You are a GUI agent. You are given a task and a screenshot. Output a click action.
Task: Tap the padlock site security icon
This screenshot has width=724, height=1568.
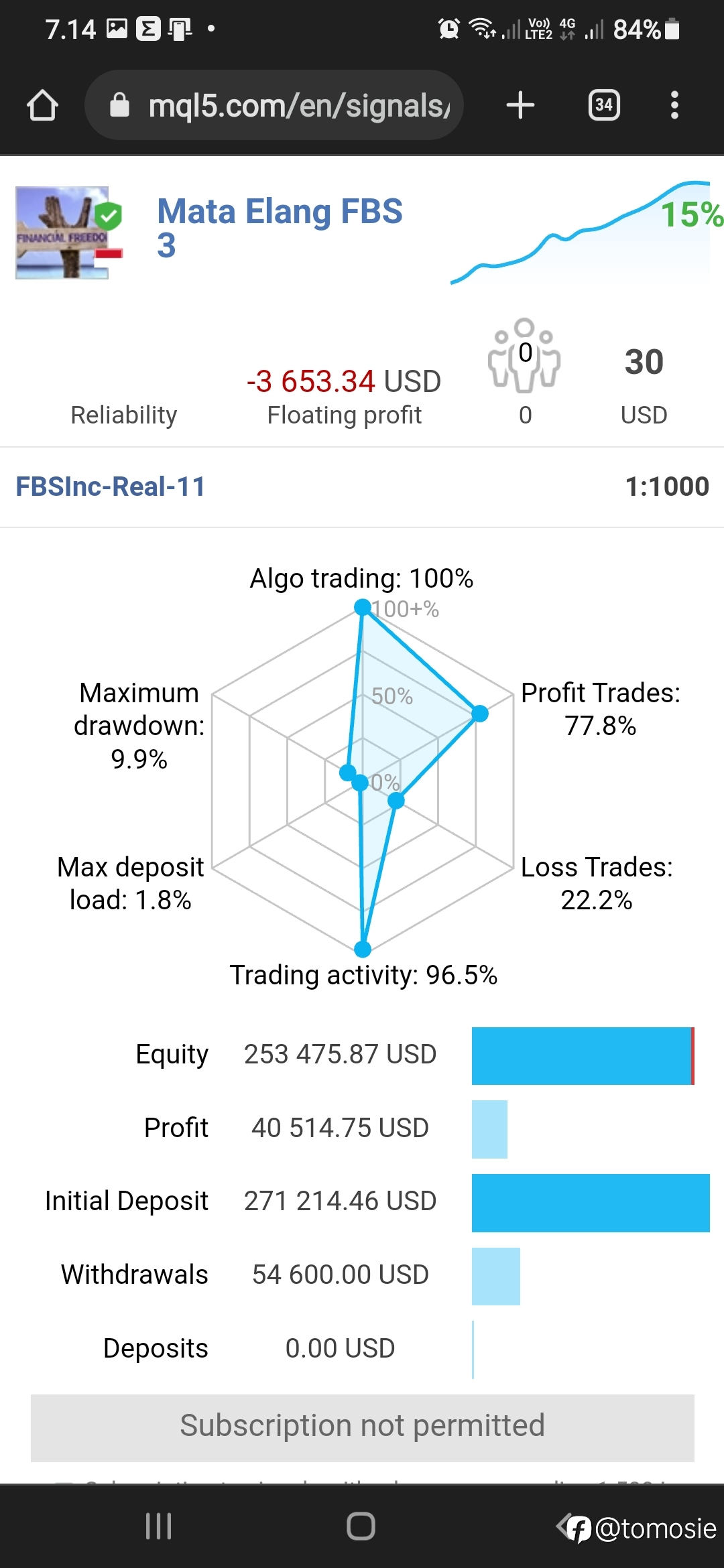coord(119,105)
